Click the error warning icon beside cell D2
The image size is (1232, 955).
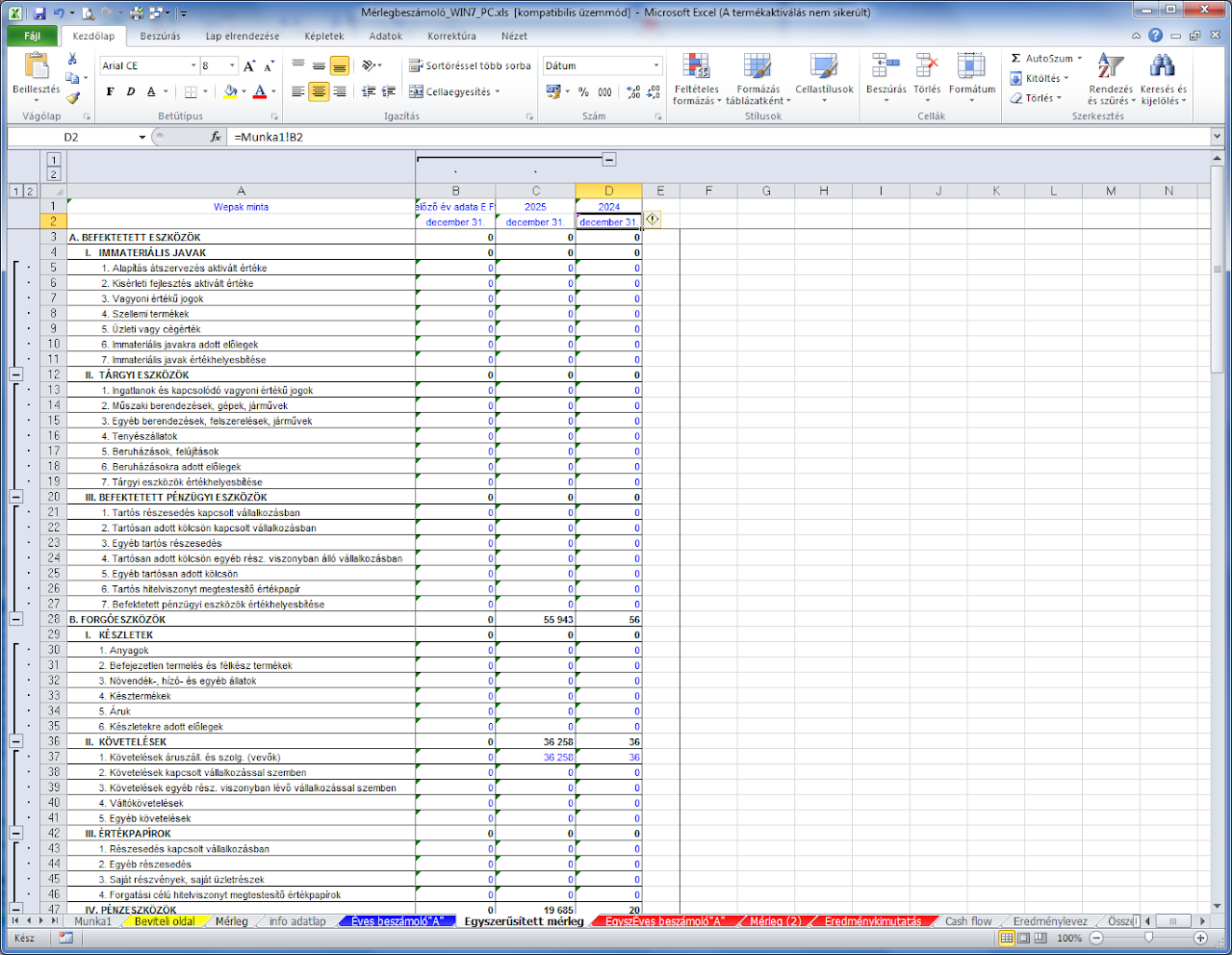coord(653,219)
